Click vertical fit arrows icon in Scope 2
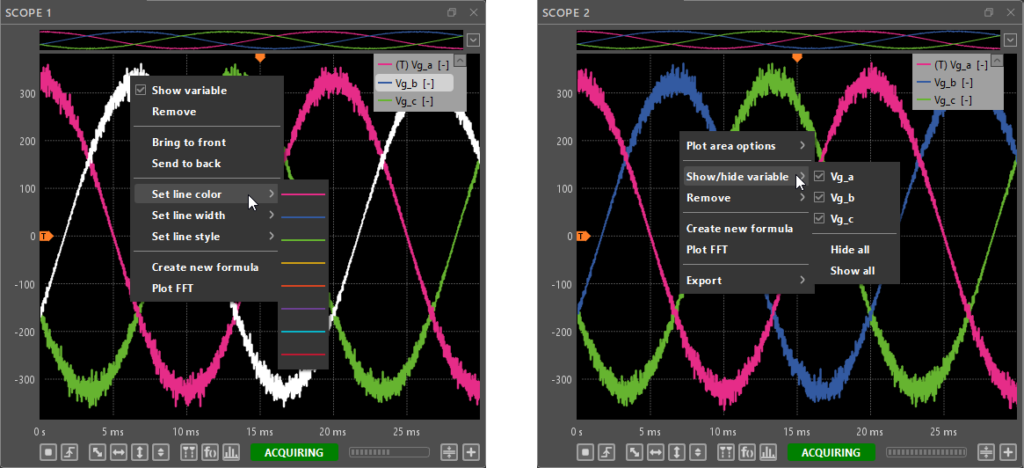The height and width of the screenshot is (468, 1024). pyautogui.click(x=677, y=453)
